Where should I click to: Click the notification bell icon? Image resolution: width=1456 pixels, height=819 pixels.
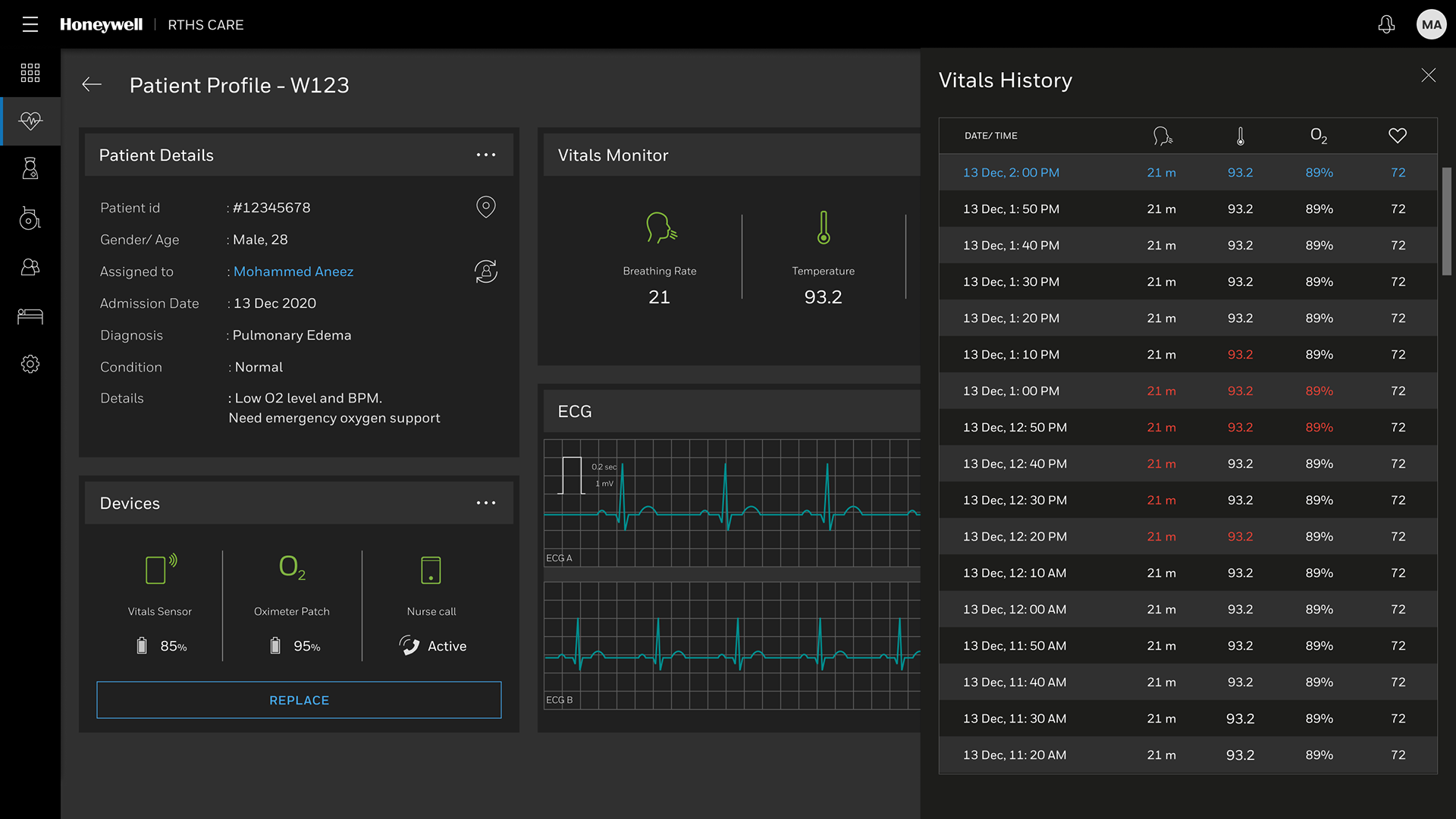pos(1386,24)
